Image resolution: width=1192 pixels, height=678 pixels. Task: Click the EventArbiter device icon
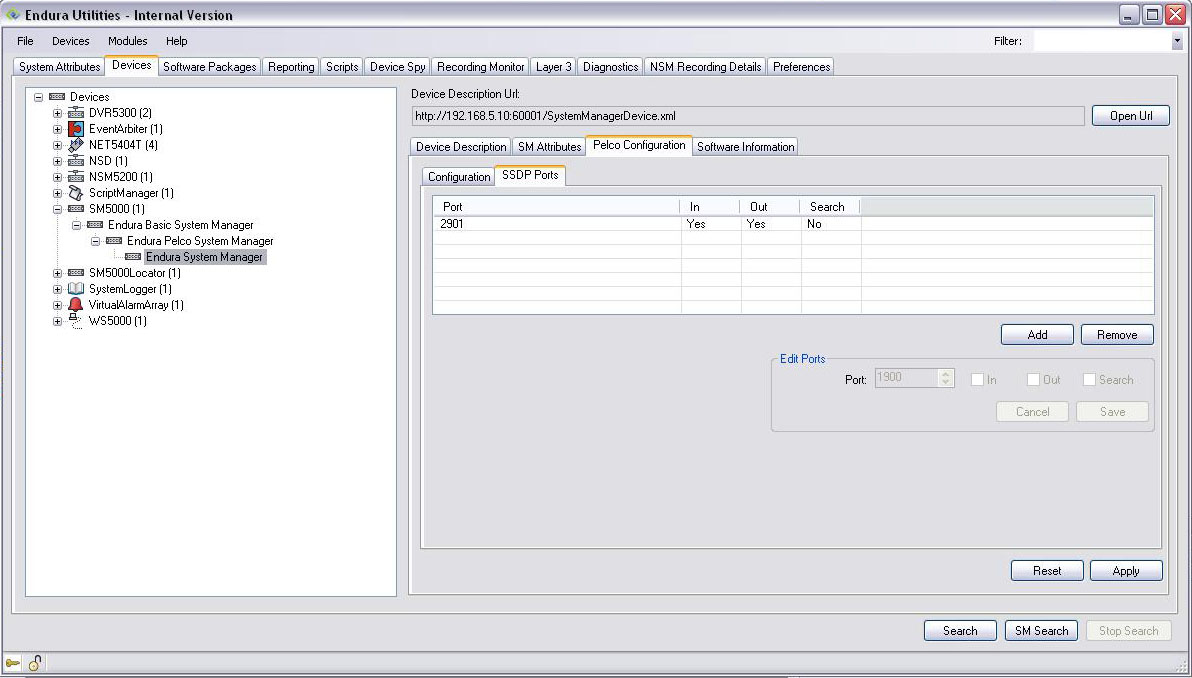tap(76, 129)
